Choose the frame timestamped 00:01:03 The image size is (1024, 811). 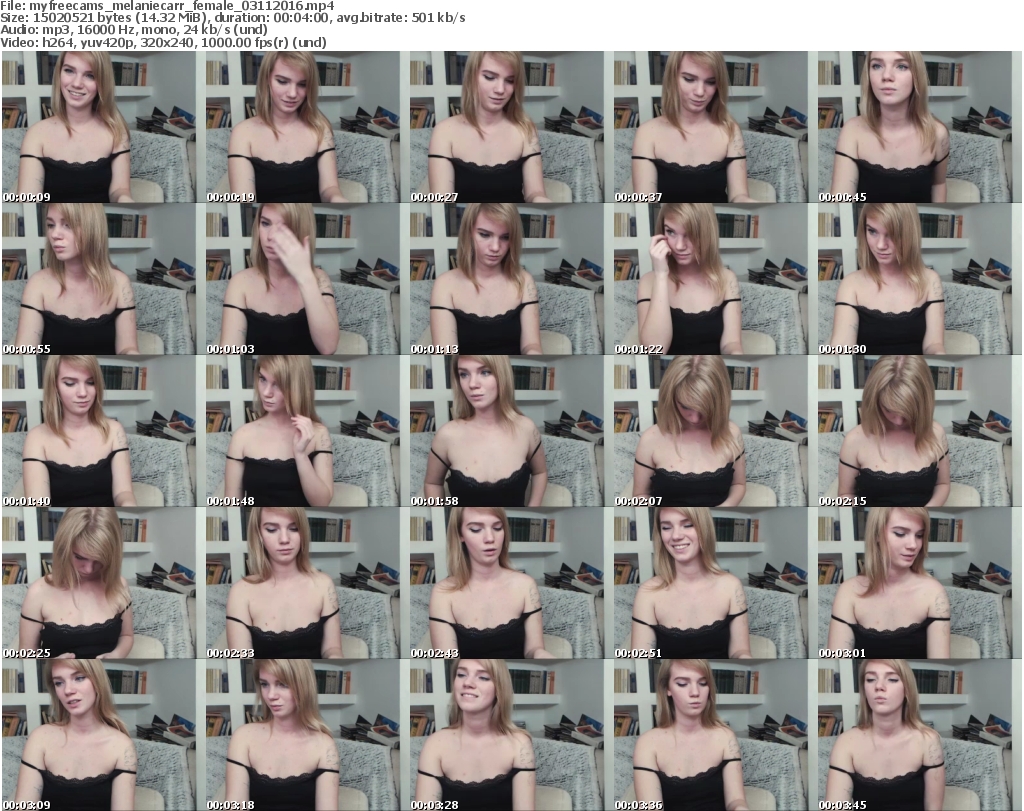303,279
